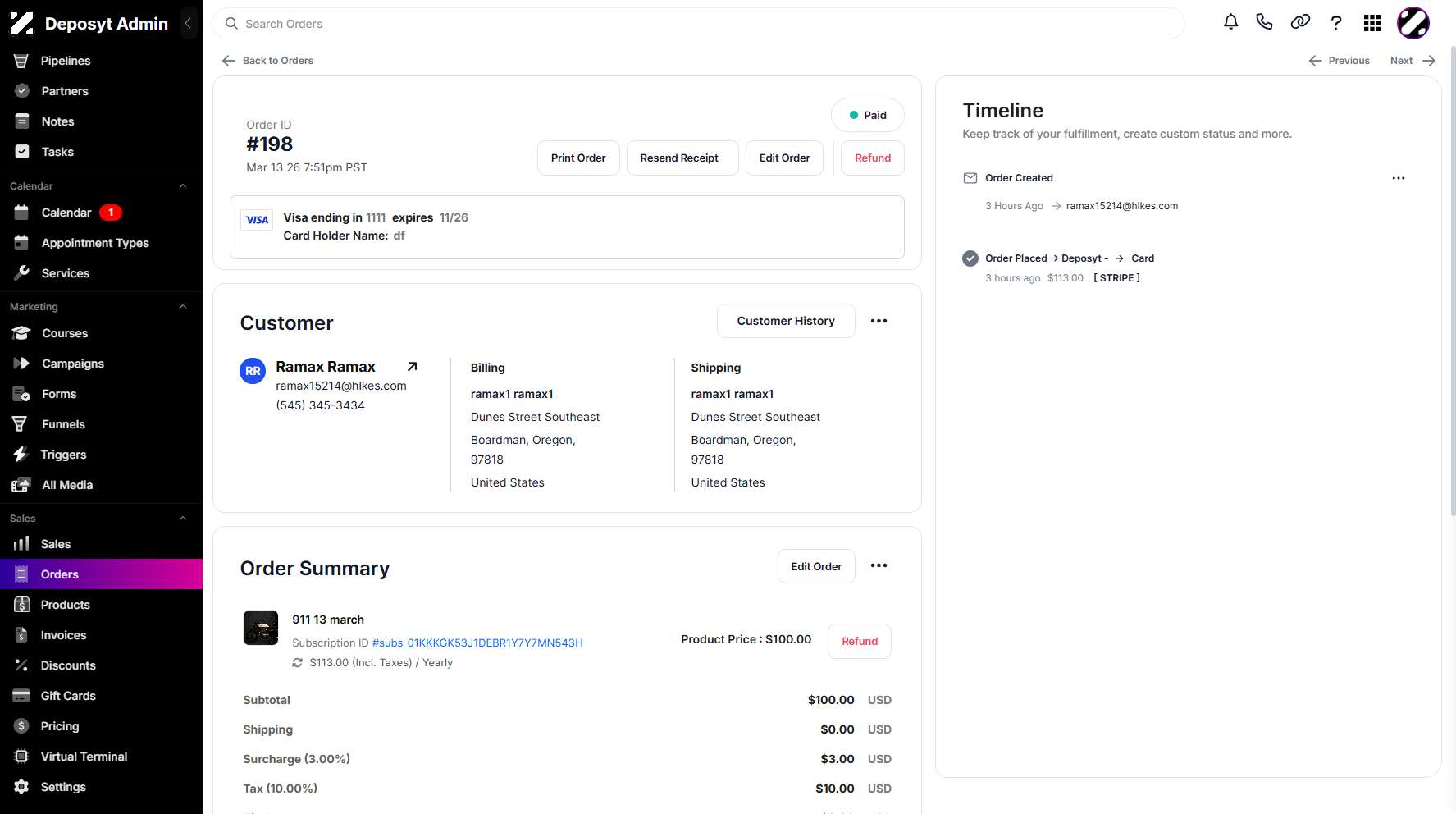The image size is (1456, 814).
Task: Click the Search Orders input field
Action: coord(698,24)
